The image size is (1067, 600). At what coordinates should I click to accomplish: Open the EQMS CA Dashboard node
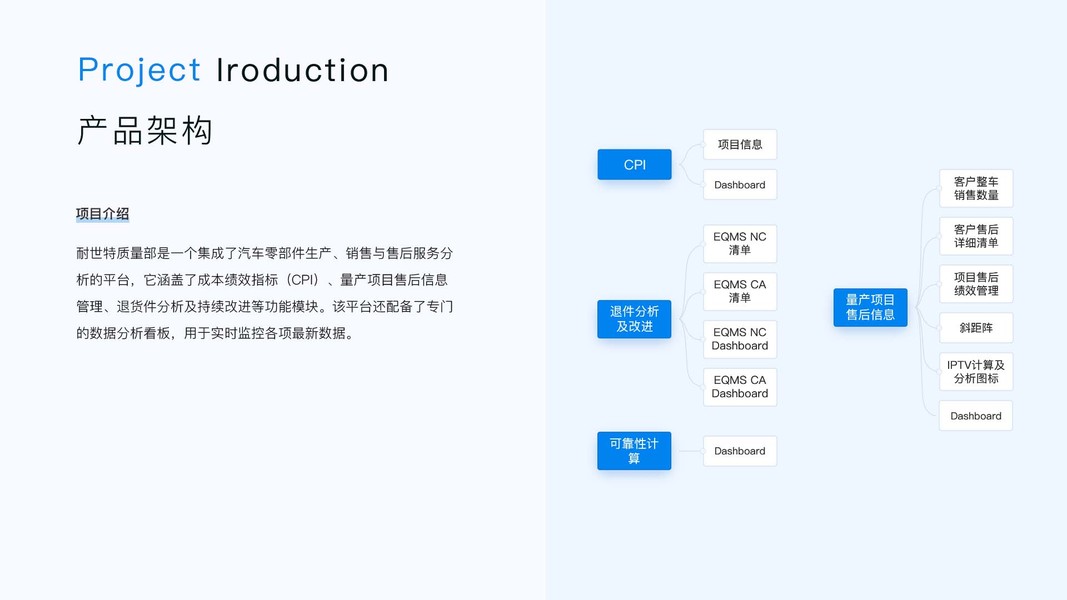[x=740, y=386]
